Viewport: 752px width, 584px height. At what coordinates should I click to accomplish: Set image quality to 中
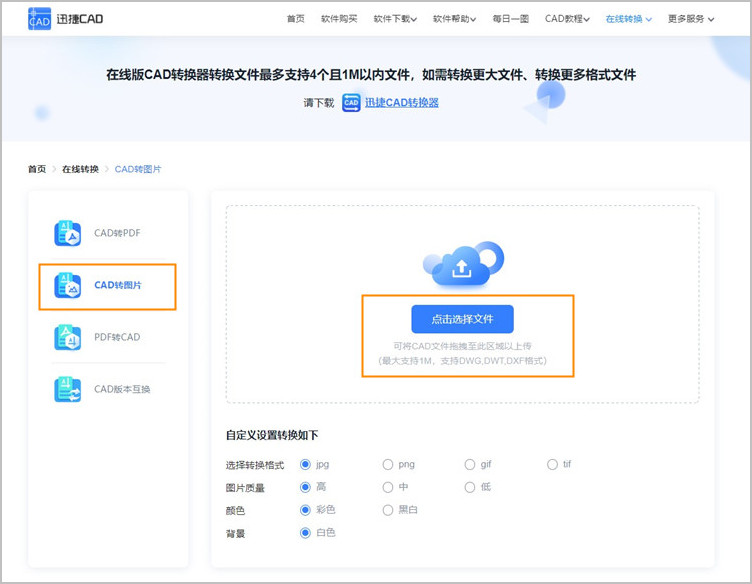pos(388,487)
